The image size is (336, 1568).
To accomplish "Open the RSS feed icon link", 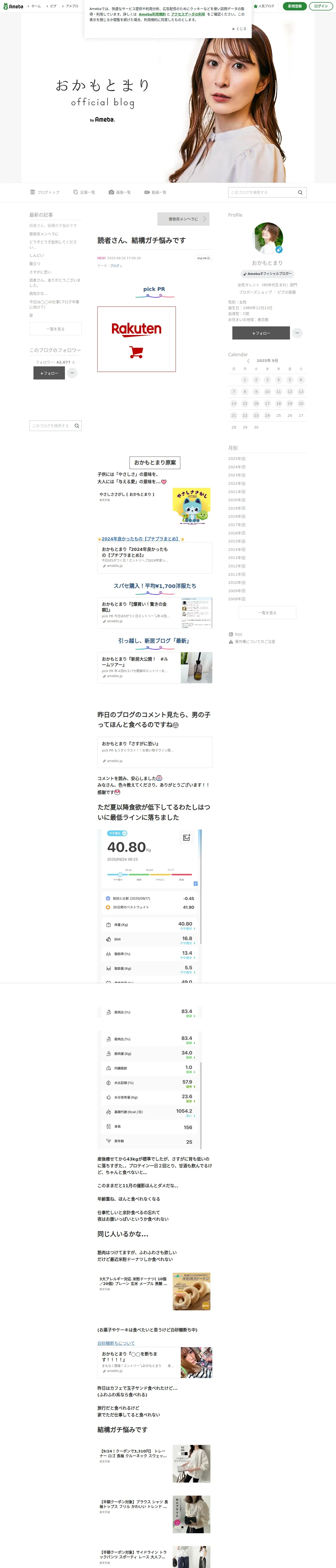I will coord(235,634).
